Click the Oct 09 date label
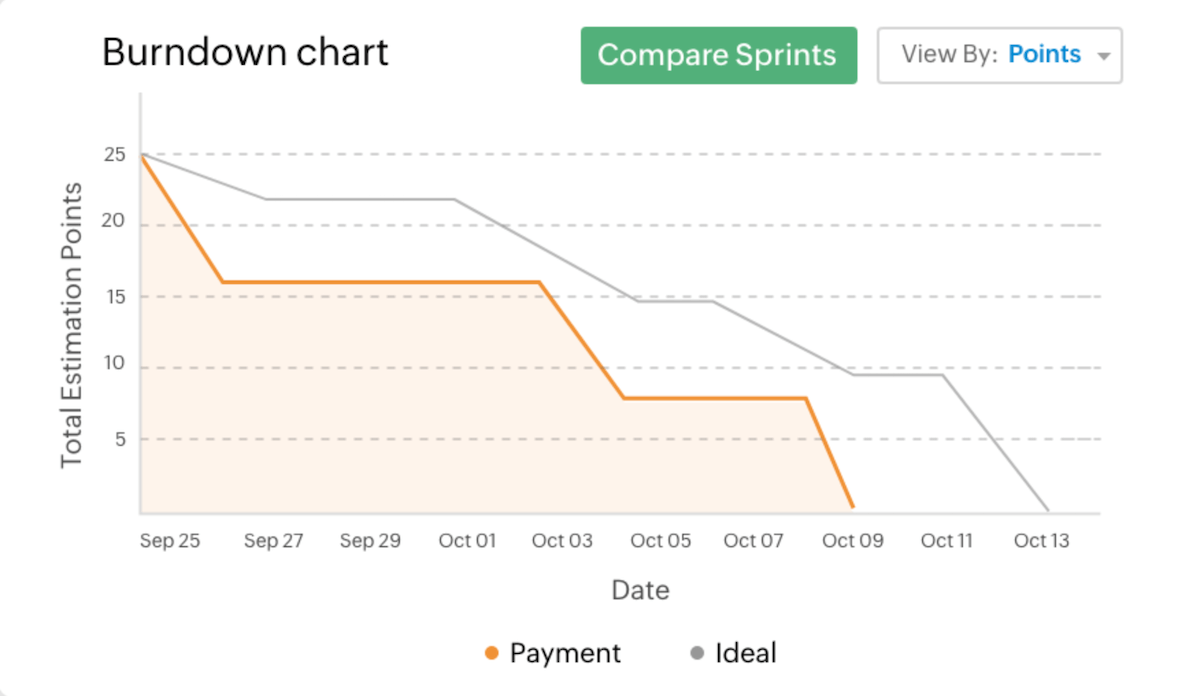This screenshot has height=696, width=1200. click(x=853, y=541)
